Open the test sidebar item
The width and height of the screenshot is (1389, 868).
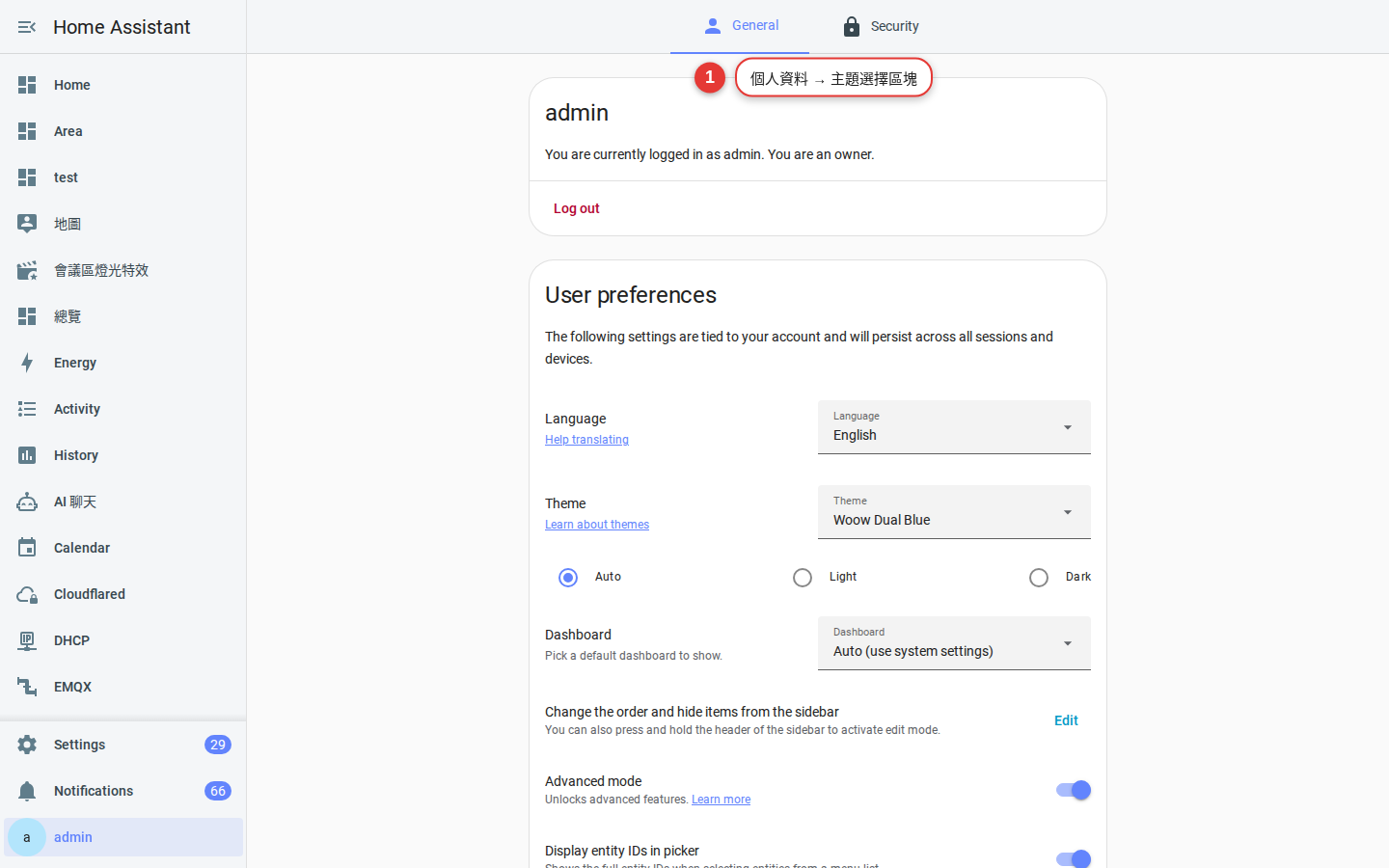123,177
